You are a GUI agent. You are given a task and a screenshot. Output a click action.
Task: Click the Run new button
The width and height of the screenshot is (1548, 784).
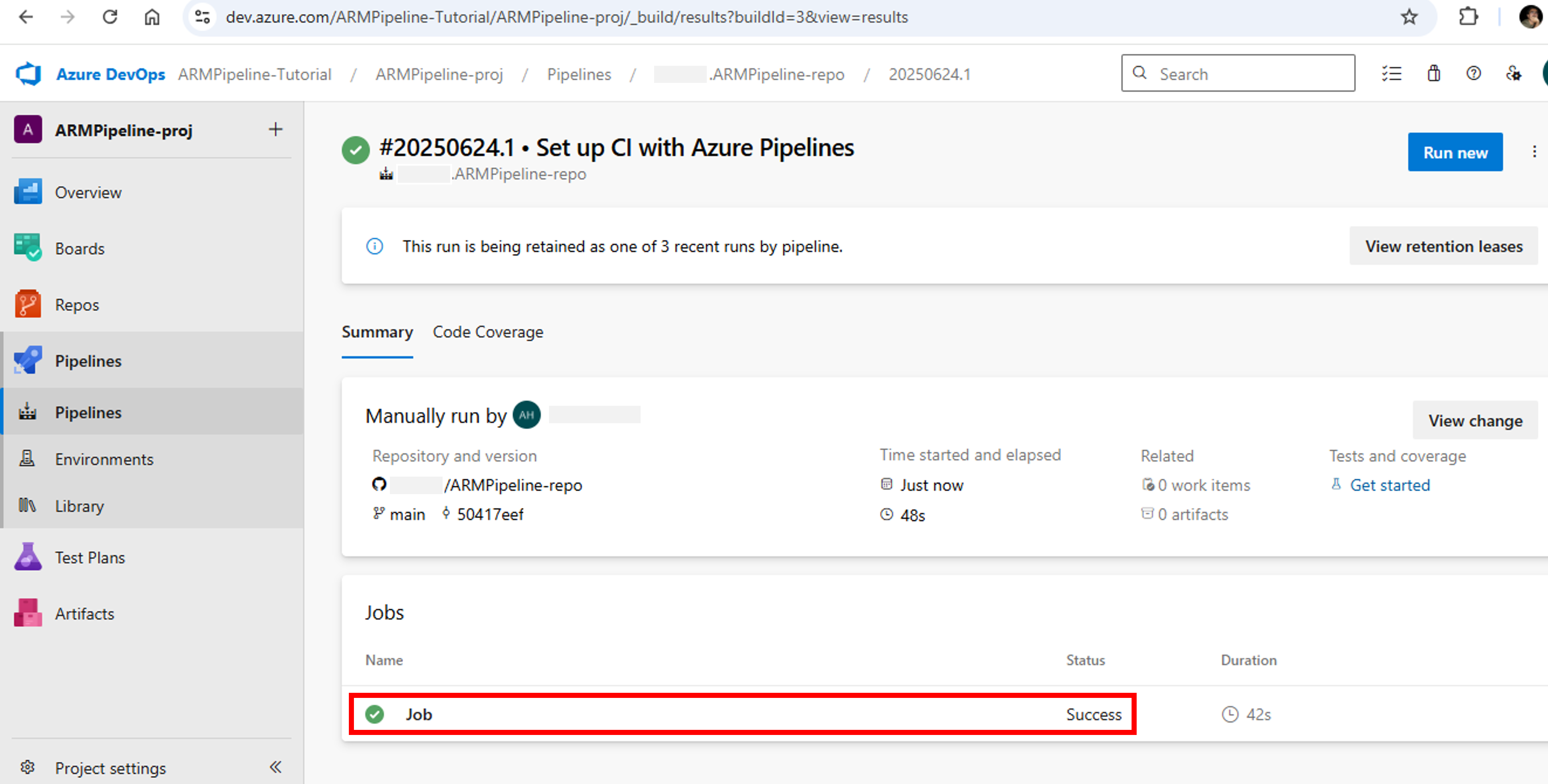click(x=1455, y=152)
